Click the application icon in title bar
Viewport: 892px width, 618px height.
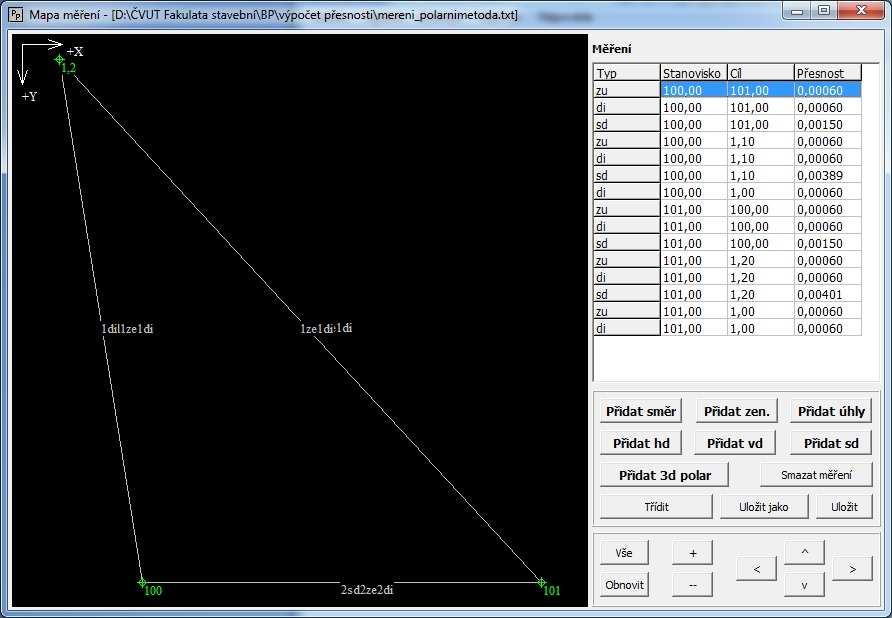tap(16, 14)
